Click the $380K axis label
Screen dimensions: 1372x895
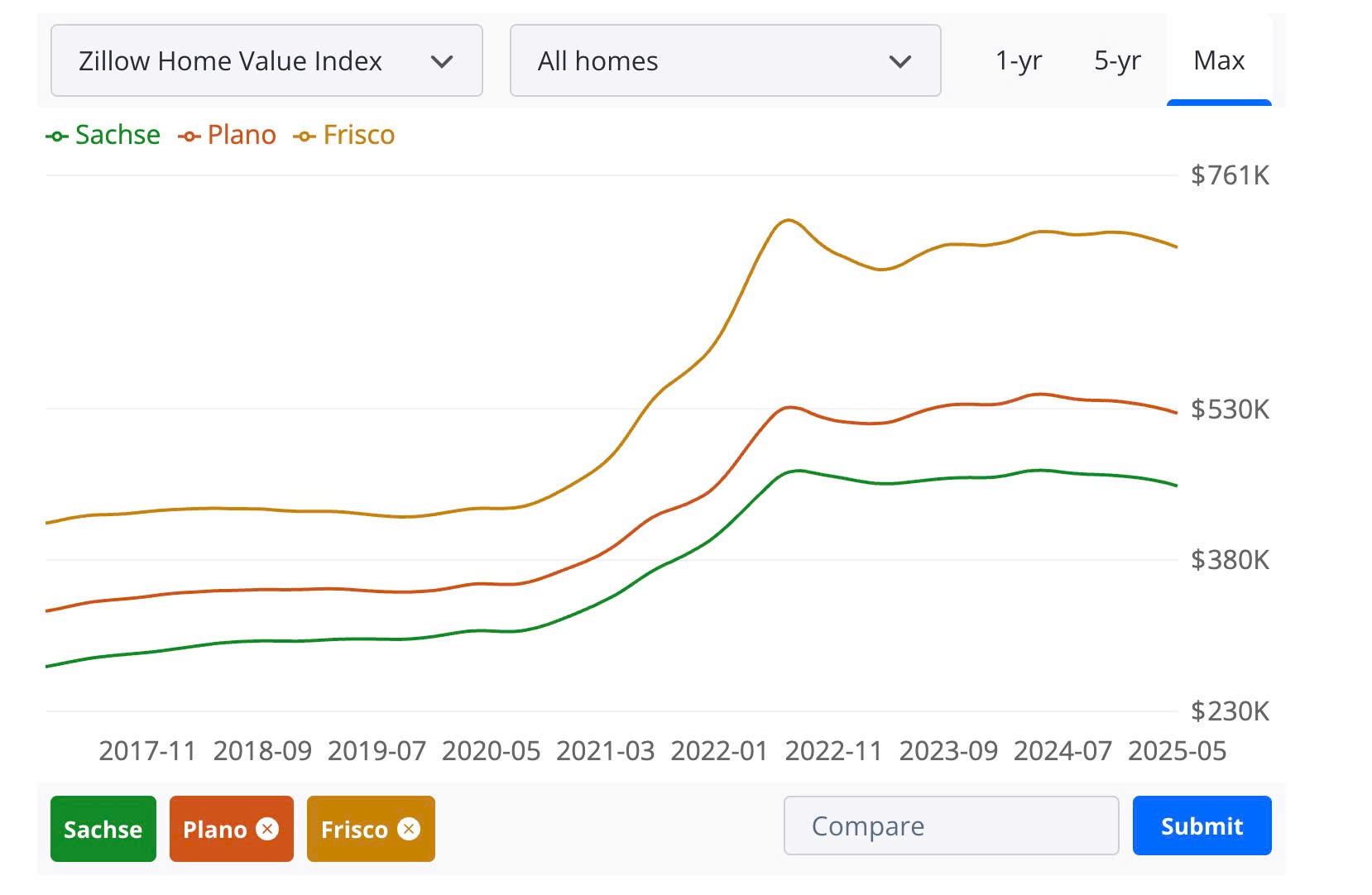pyautogui.click(x=1230, y=560)
